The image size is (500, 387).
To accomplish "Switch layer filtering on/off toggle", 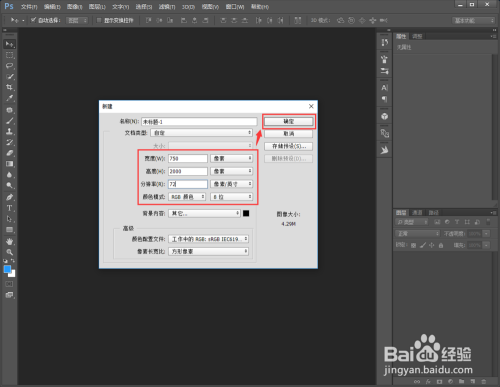I will pos(488,222).
